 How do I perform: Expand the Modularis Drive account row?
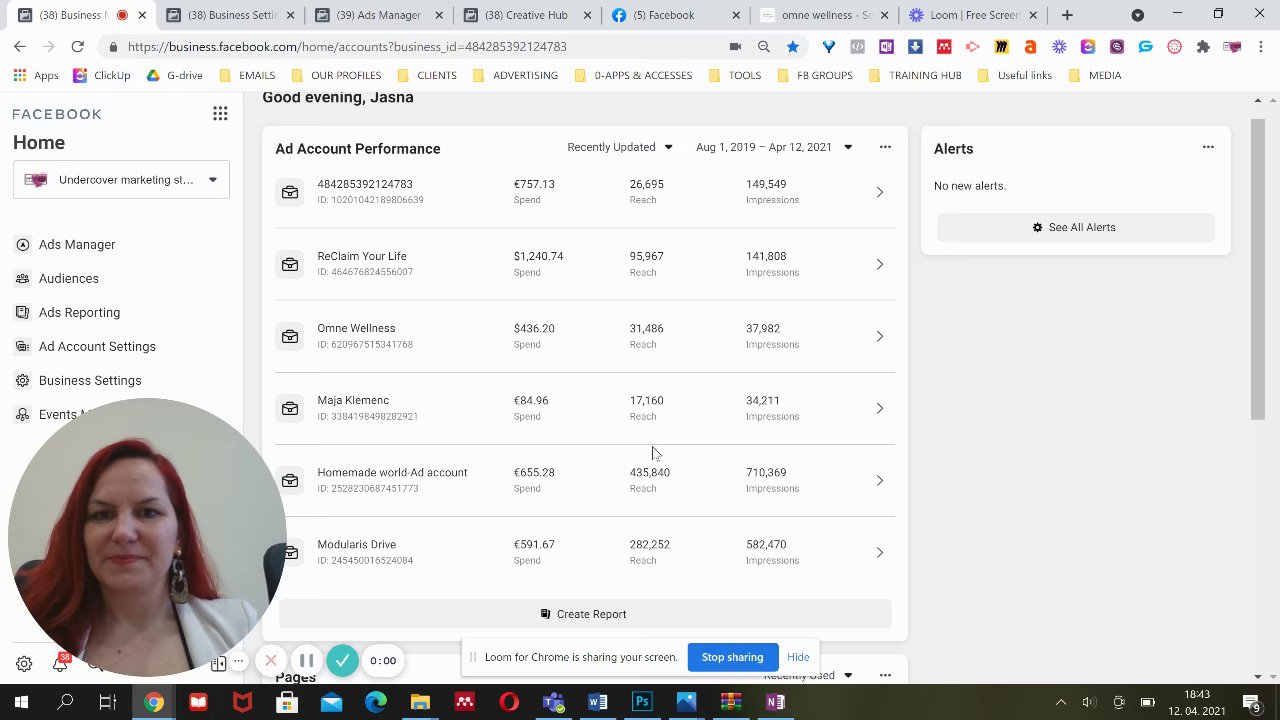tap(880, 552)
